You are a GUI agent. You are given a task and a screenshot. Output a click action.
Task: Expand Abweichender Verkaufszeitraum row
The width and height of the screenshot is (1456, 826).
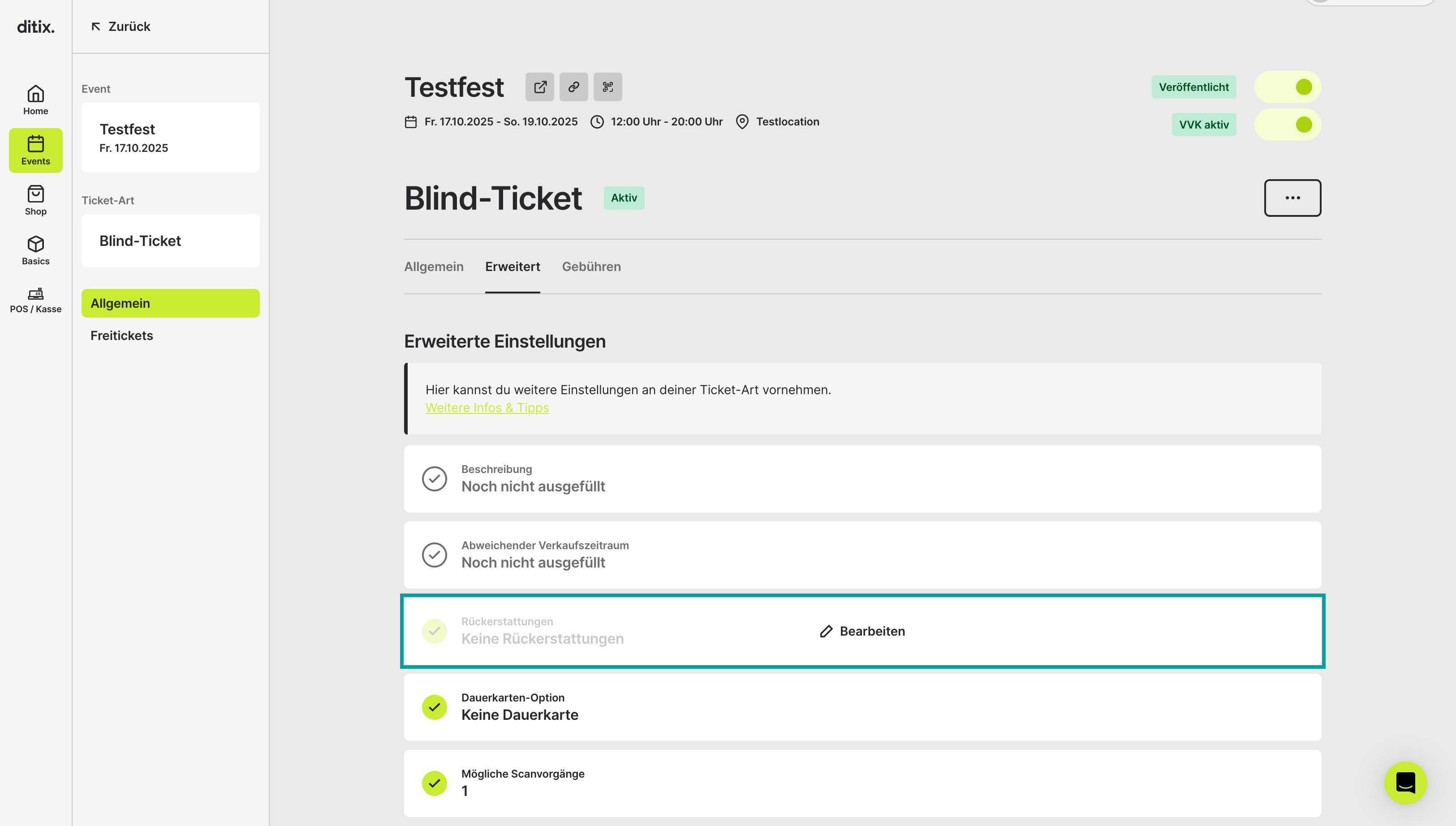click(x=862, y=555)
